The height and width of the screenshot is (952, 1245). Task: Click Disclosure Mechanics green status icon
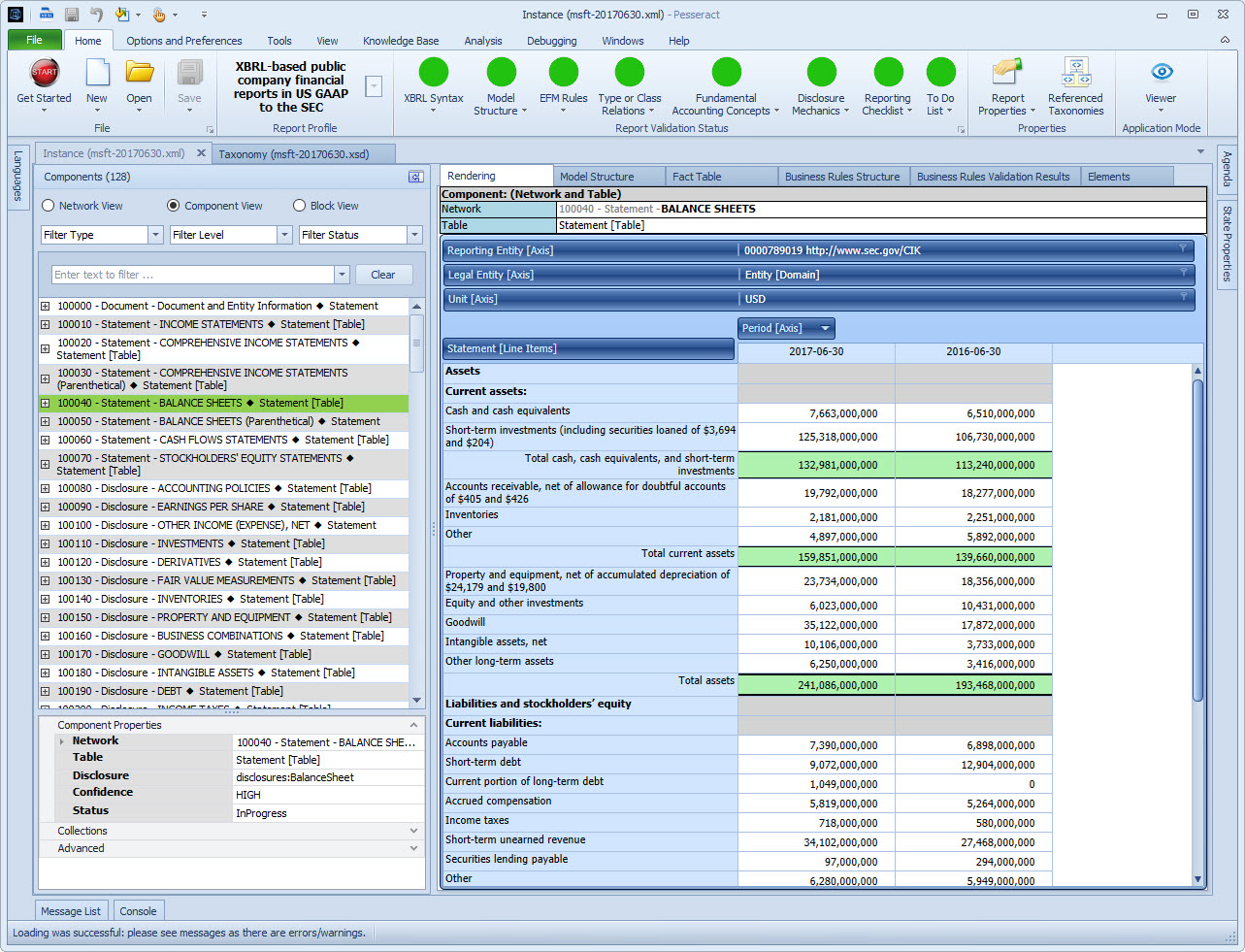point(821,72)
